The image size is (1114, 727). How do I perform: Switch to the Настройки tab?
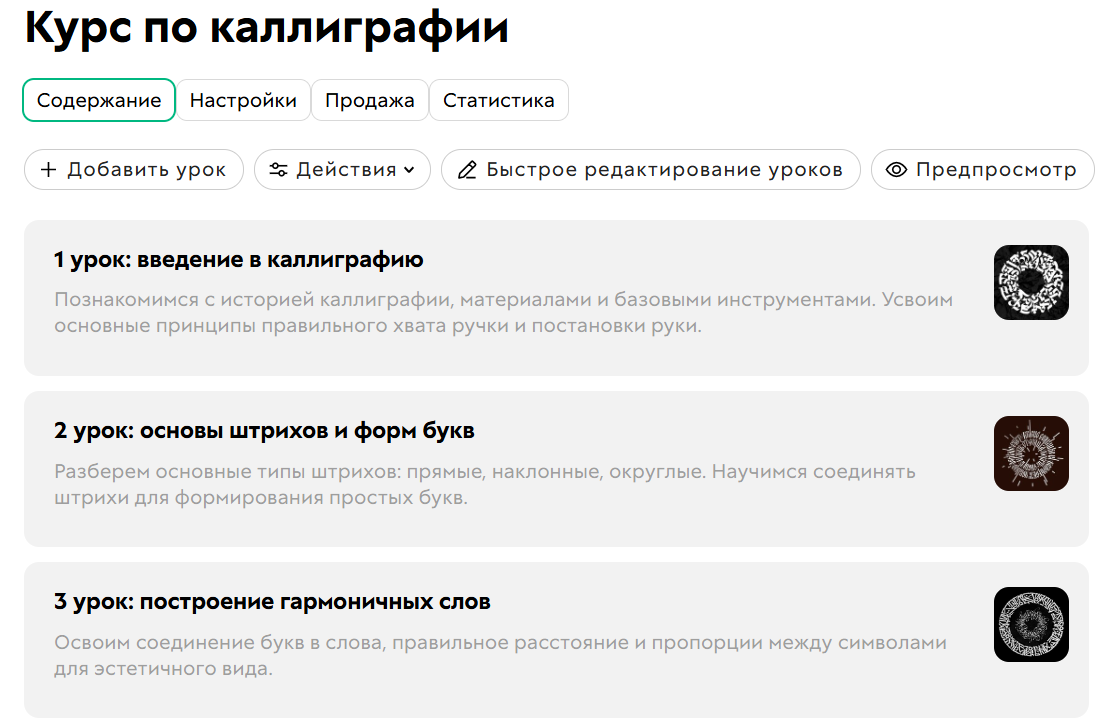(243, 99)
